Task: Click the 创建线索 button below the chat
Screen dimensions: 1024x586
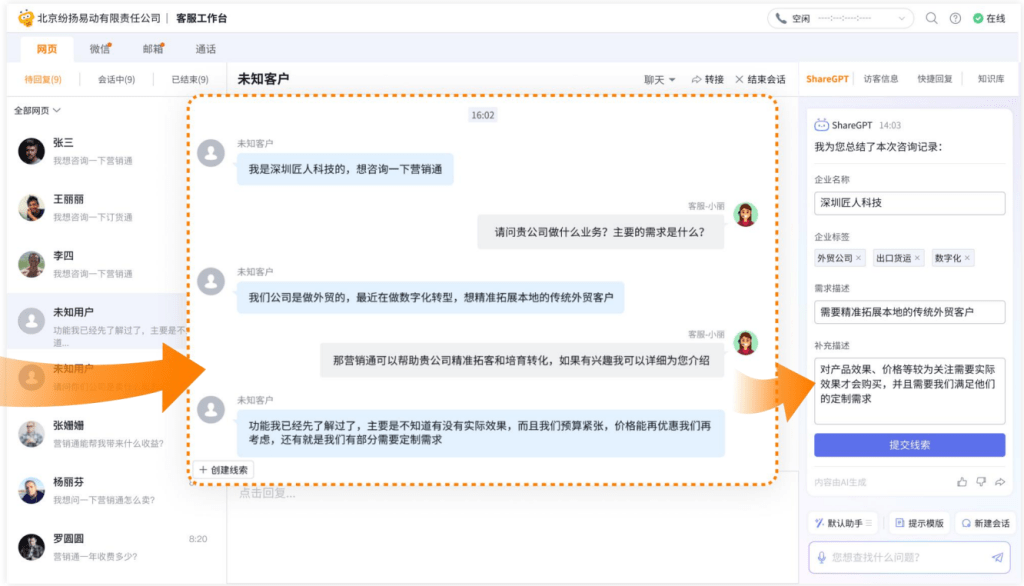Action: tap(223, 469)
